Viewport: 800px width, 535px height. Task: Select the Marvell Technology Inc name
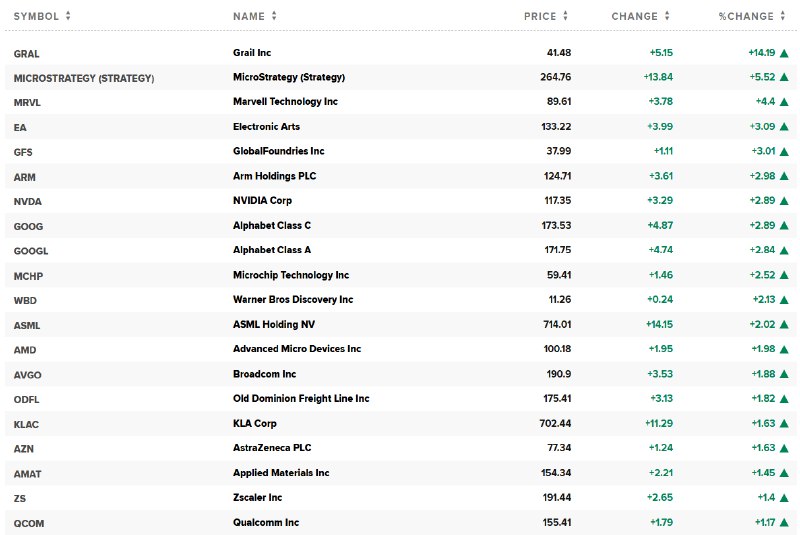[285, 101]
